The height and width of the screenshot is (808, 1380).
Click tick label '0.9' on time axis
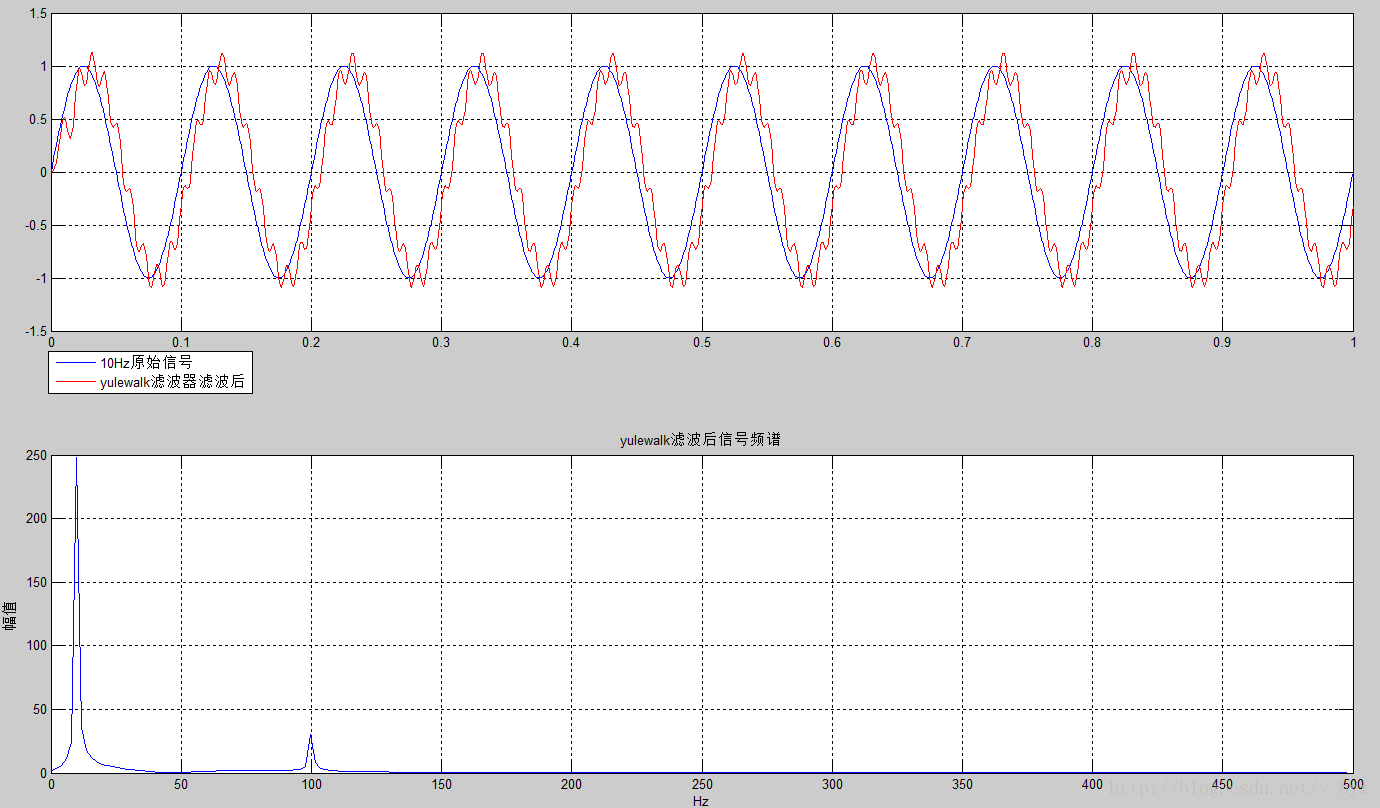pos(1222,342)
